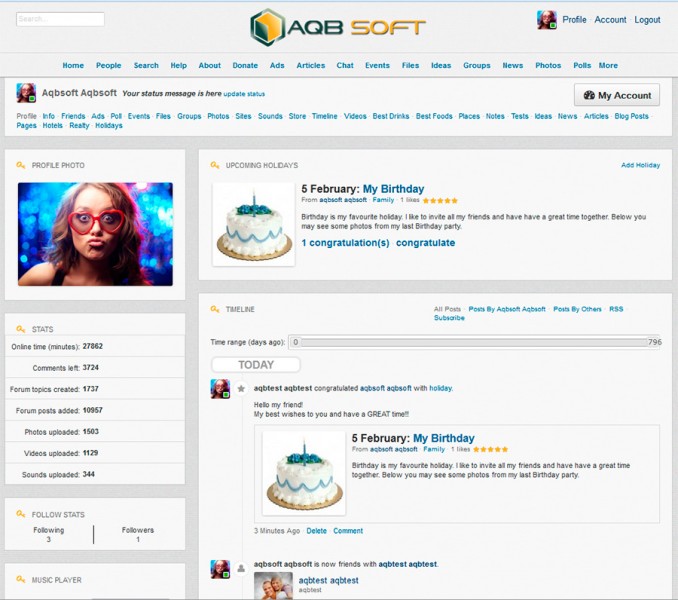Click the slider handle showing 0
678x600 pixels.
click(295, 342)
